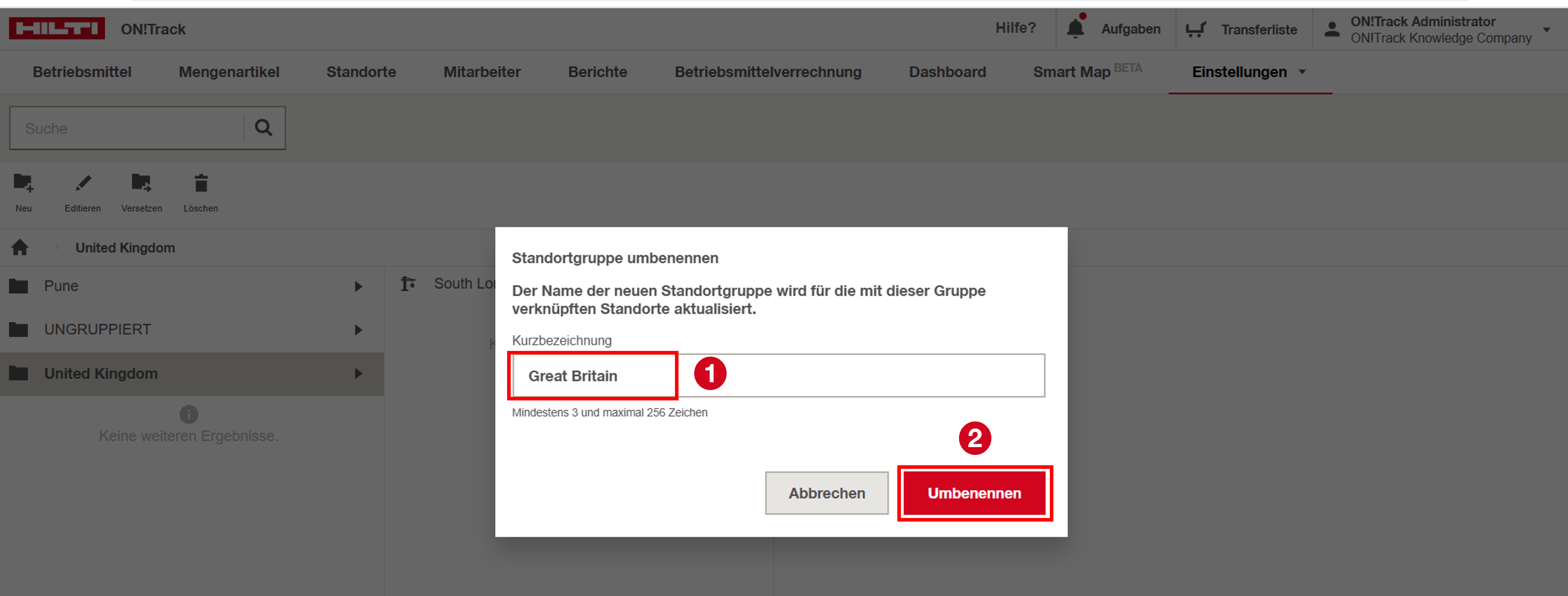
Task: Open the account dropdown arrow
Action: pyautogui.click(x=1547, y=30)
